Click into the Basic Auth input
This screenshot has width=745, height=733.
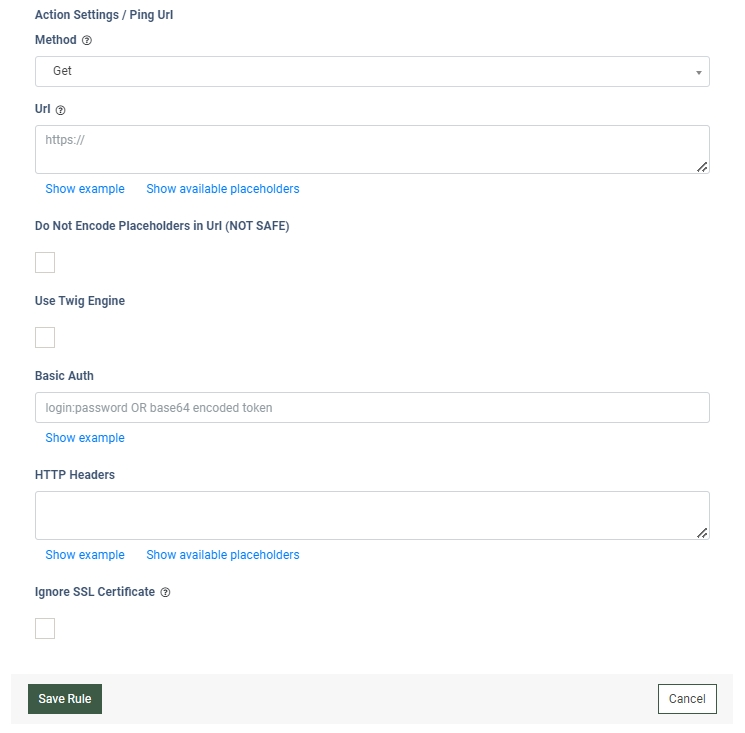point(371,408)
